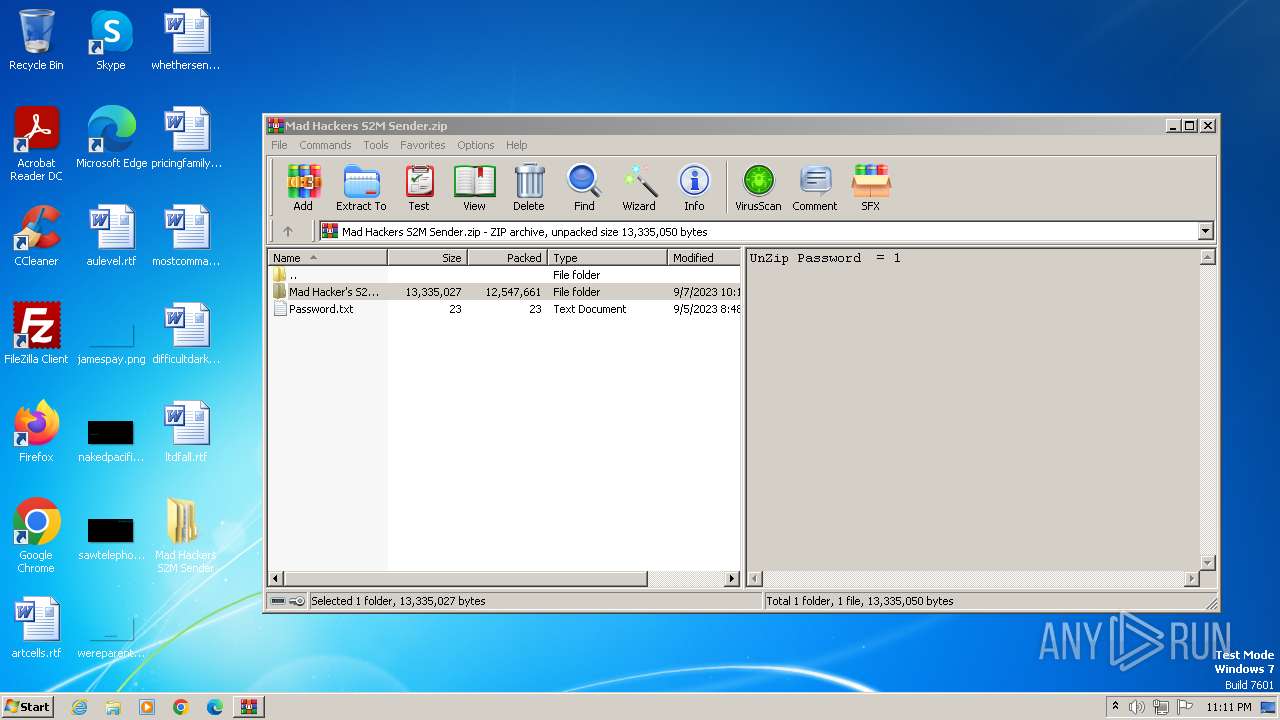Click the Delete toolbar icon
This screenshot has width=1280, height=720.
529,188
